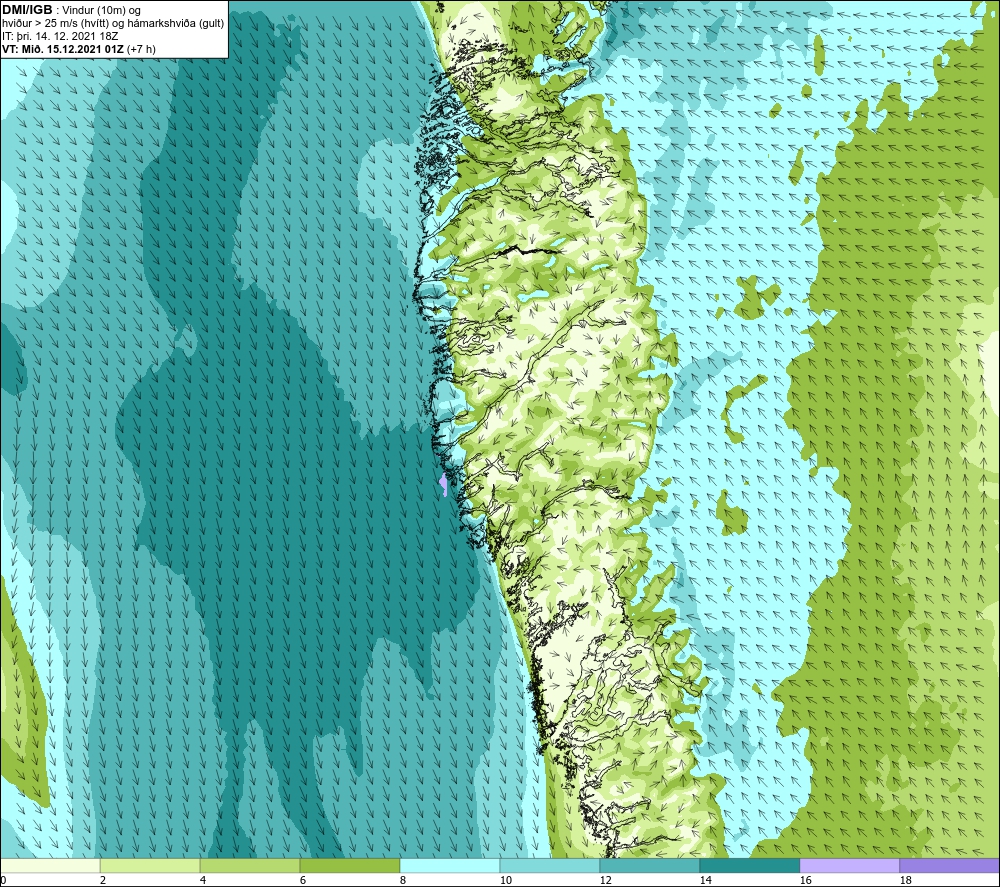1000x887 pixels.
Task: Click the 'Vindur (10m) og' label
Action: pyautogui.click(x=101, y=10)
